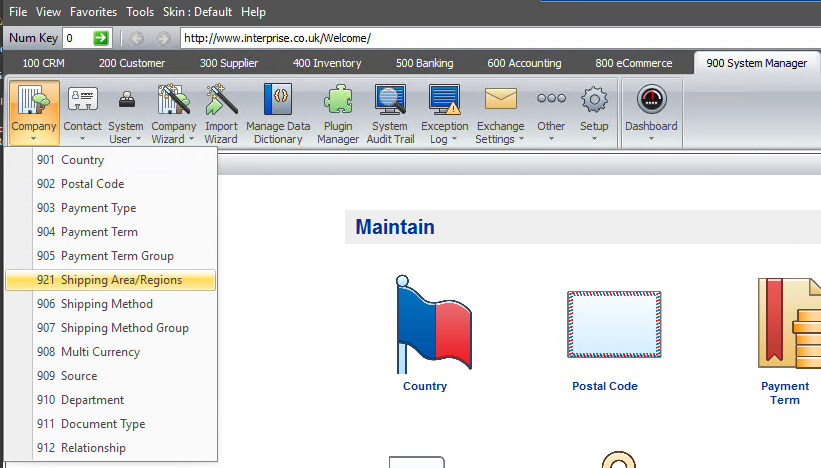Click the Payment Term link
Image resolution: width=821 pixels, height=468 pixels.
(x=785, y=392)
